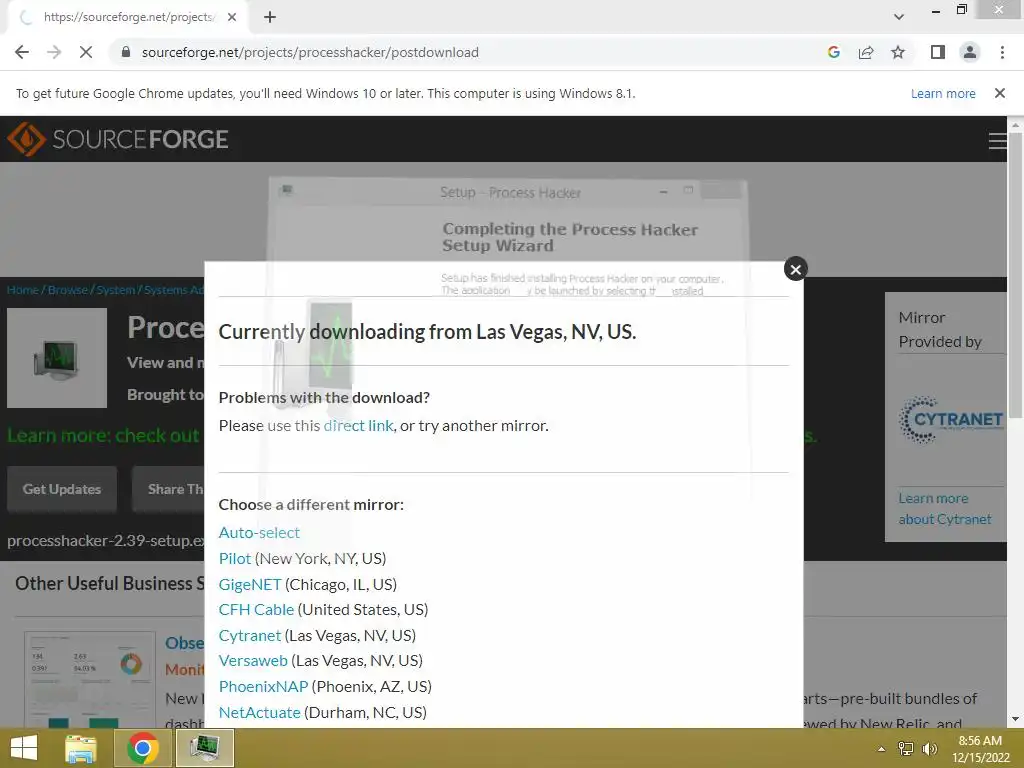Select CFH Cable mirror
Image resolution: width=1024 pixels, height=768 pixels.
[x=256, y=610]
